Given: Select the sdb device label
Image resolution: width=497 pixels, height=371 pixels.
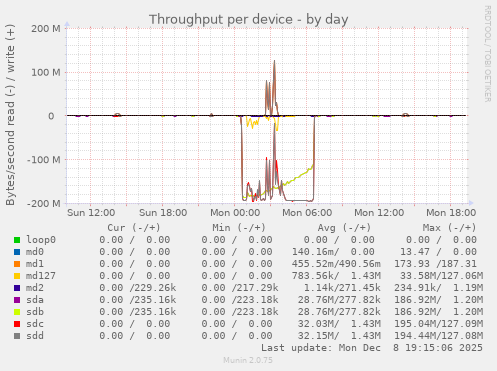Looking at the screenshot, I should (35, 312).
